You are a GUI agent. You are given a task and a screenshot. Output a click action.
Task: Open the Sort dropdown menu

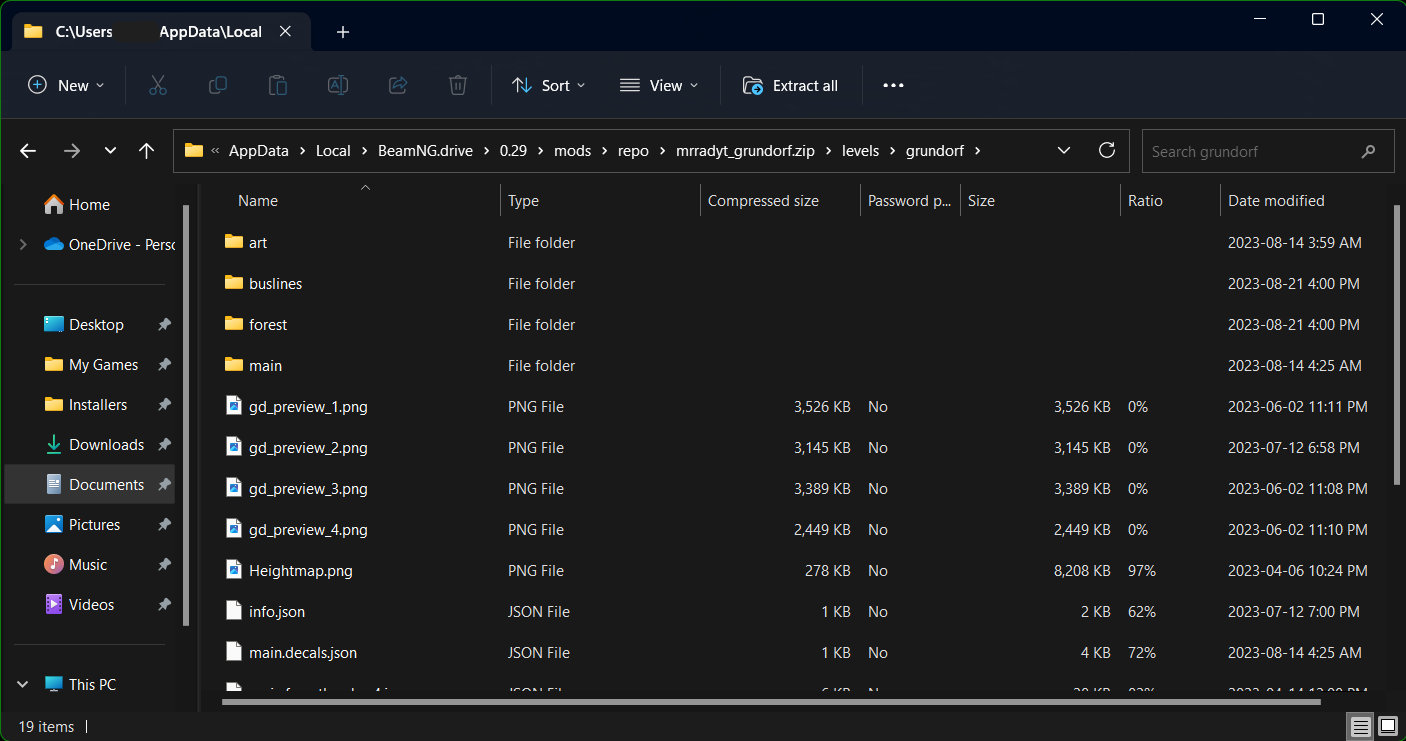point(549,86)
